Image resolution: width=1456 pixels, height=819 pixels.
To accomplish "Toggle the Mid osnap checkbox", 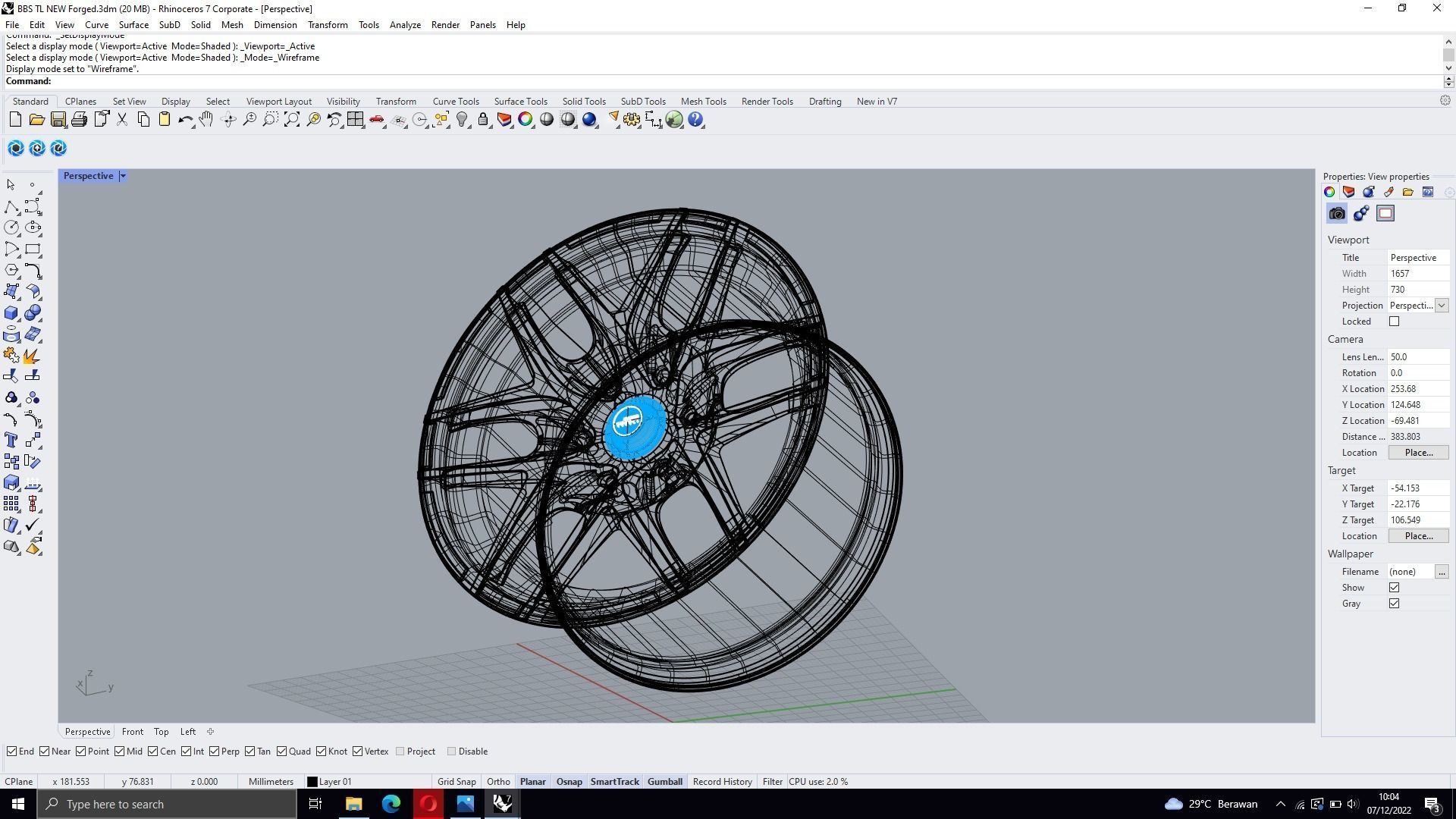I will point(119,752).
